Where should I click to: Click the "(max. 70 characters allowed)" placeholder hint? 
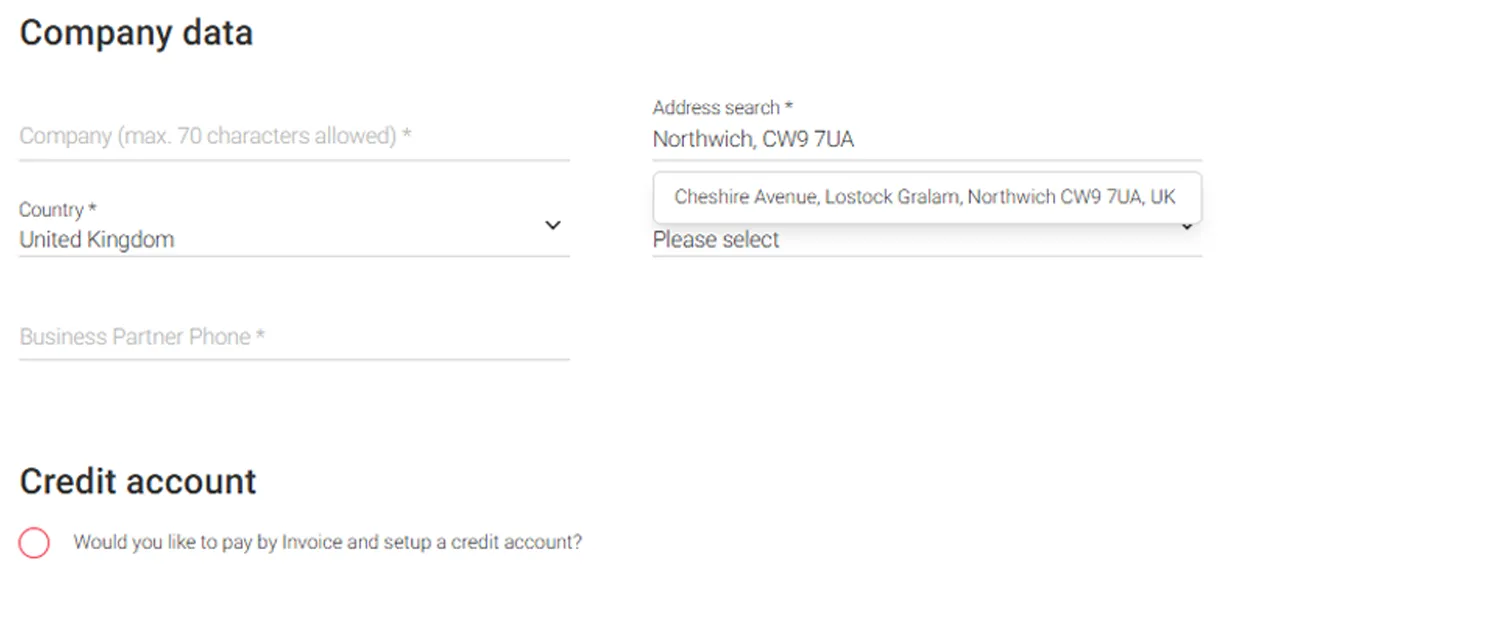click(258, 137)
